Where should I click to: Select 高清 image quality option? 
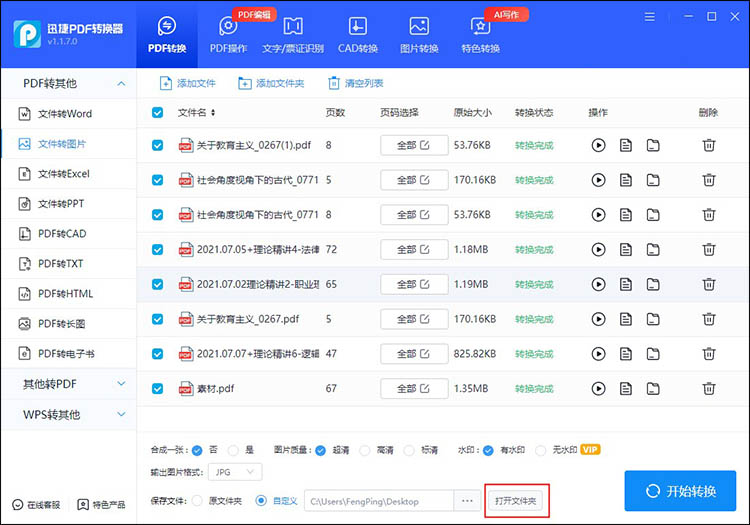(x=365, y=450)
